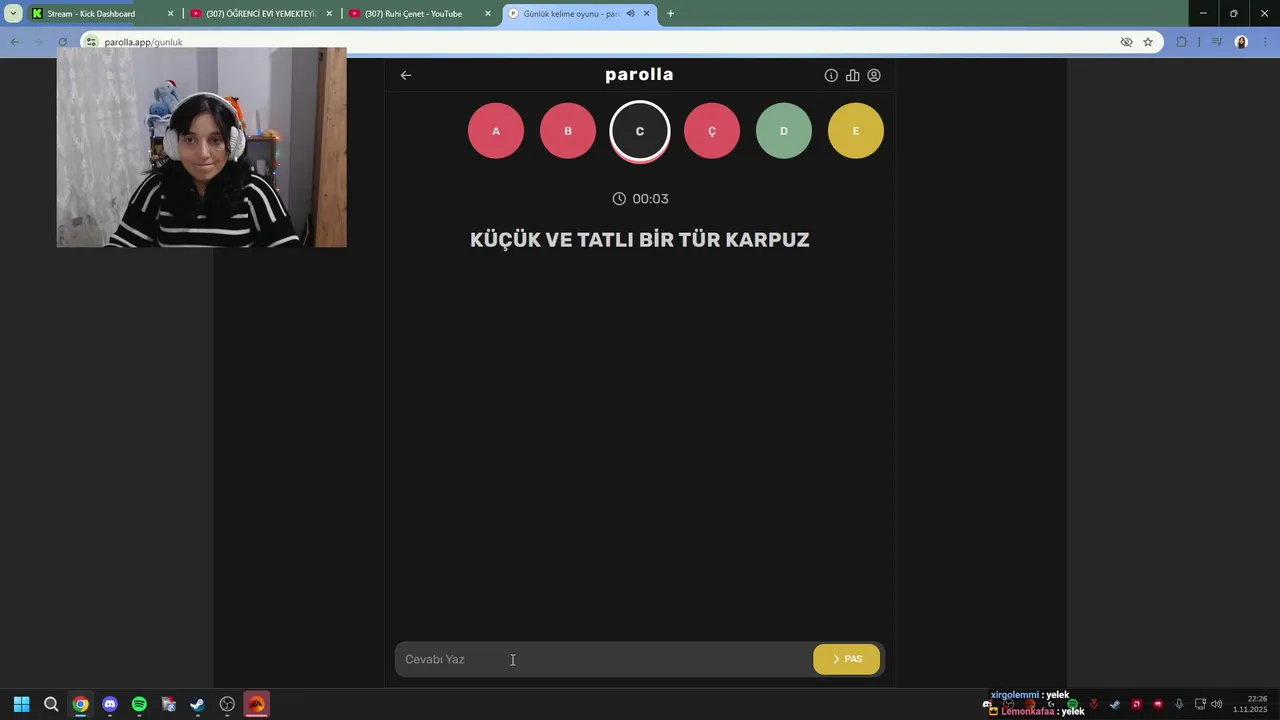The width and height of the screenshot is (1280, 720).
Task: Open OBS Studio from the taskbar
Action: pos(227,704)
